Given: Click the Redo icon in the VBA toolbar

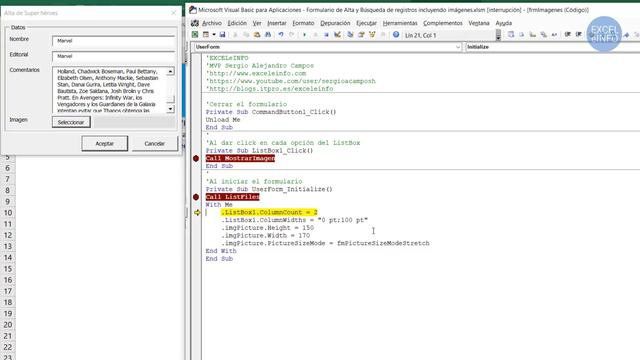Looking at the screenshot, I should click(291, 35).
